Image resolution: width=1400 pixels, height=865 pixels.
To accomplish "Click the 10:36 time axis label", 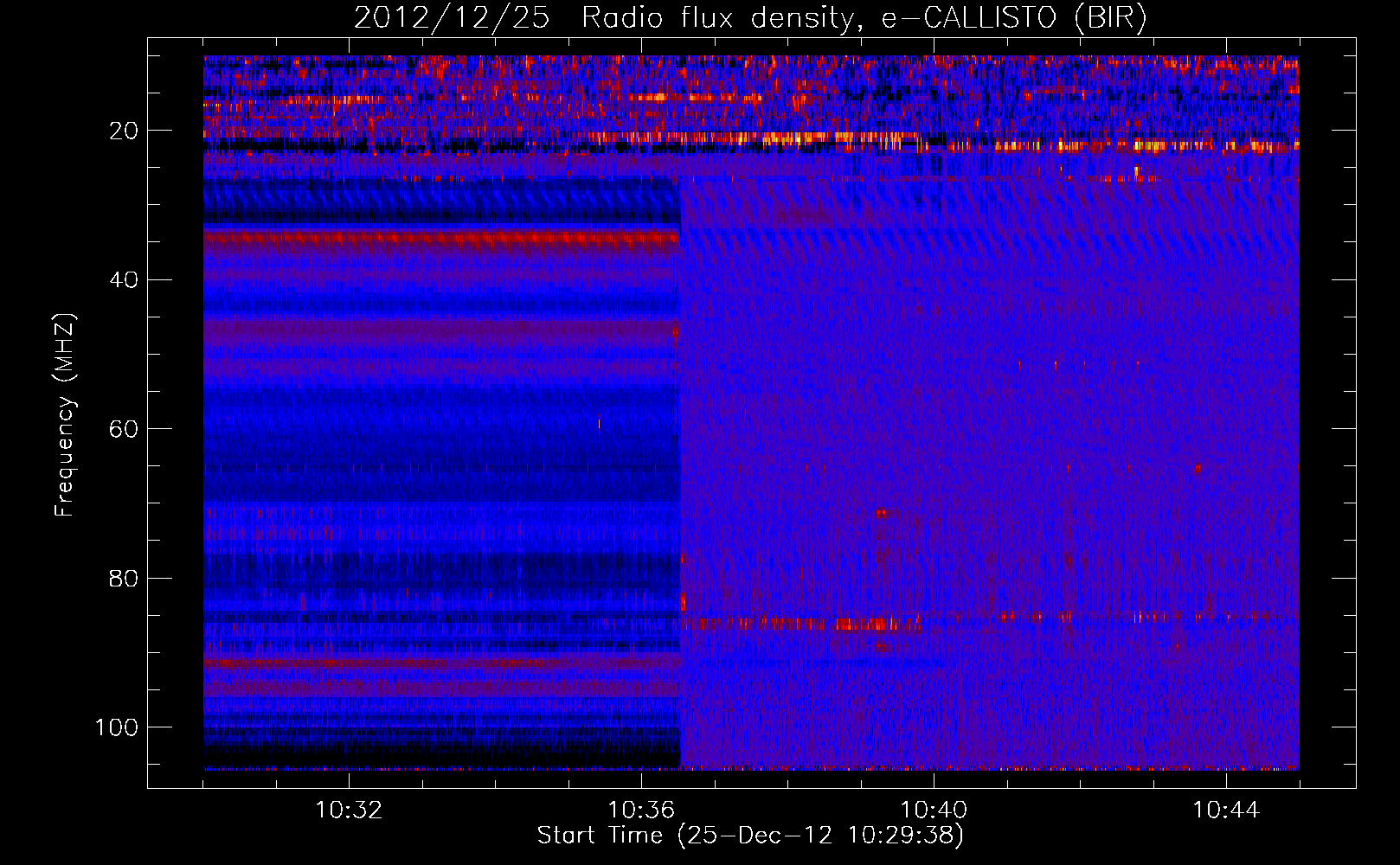I will (x=641, y=811).
